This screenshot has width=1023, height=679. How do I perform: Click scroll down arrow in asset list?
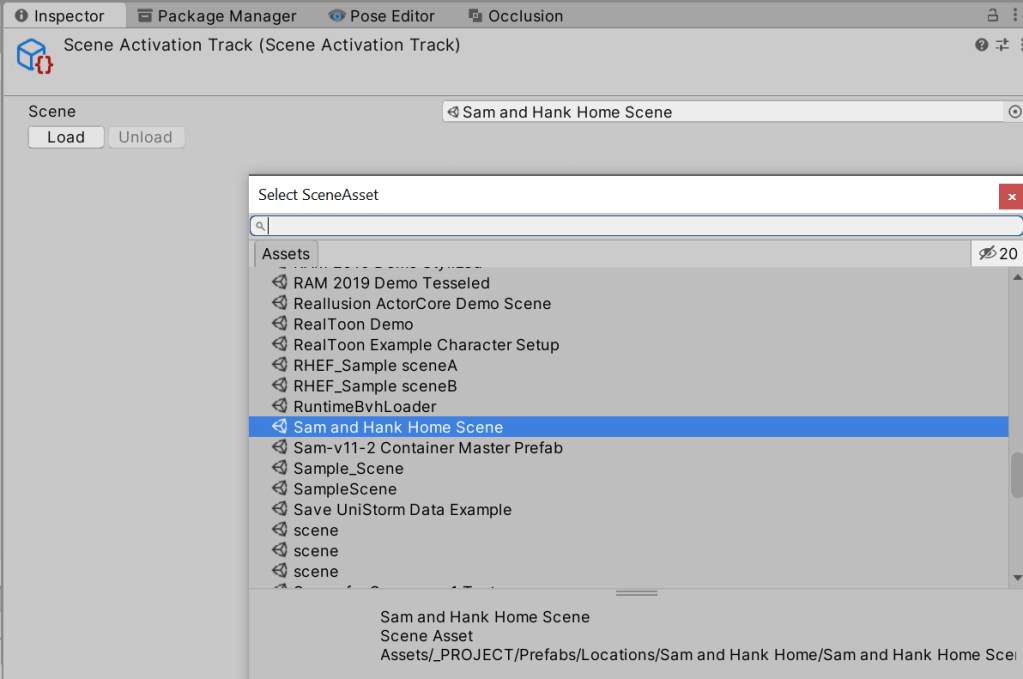1016,578
